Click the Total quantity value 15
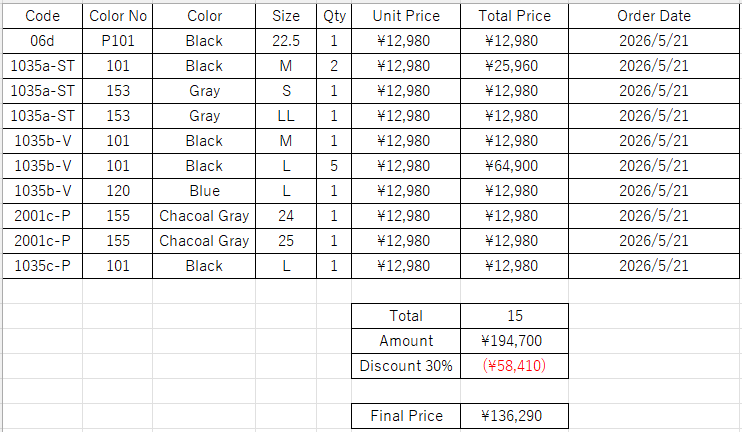Viewport: 742px width, 432px height. coord(514,316)
